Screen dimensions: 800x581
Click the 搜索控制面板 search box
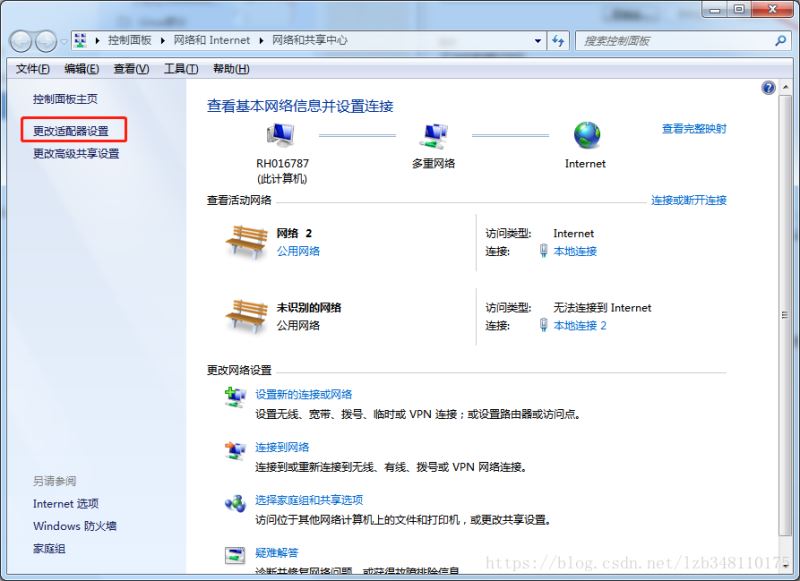pos(675,41)
